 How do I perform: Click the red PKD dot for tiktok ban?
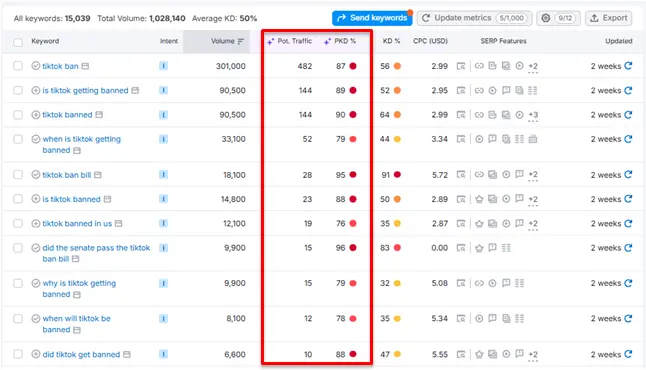click(353, 66)
